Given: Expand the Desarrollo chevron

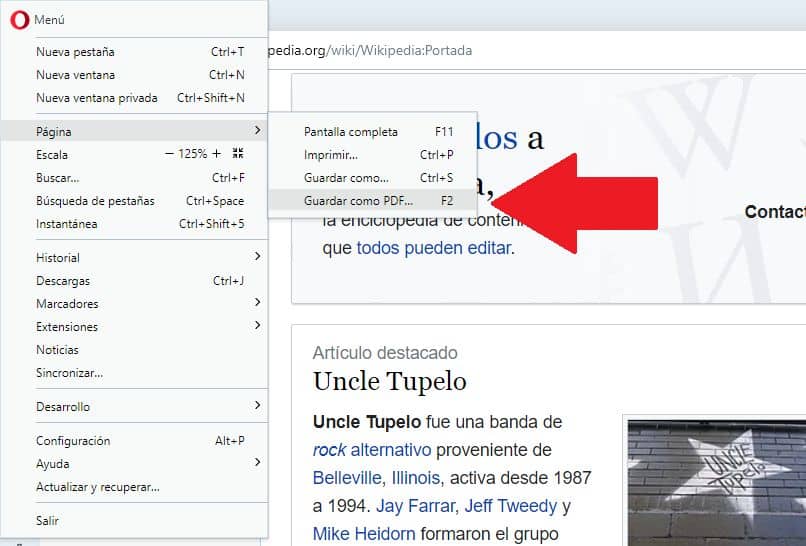Looking at the screenshot, I should click(258, 406).
